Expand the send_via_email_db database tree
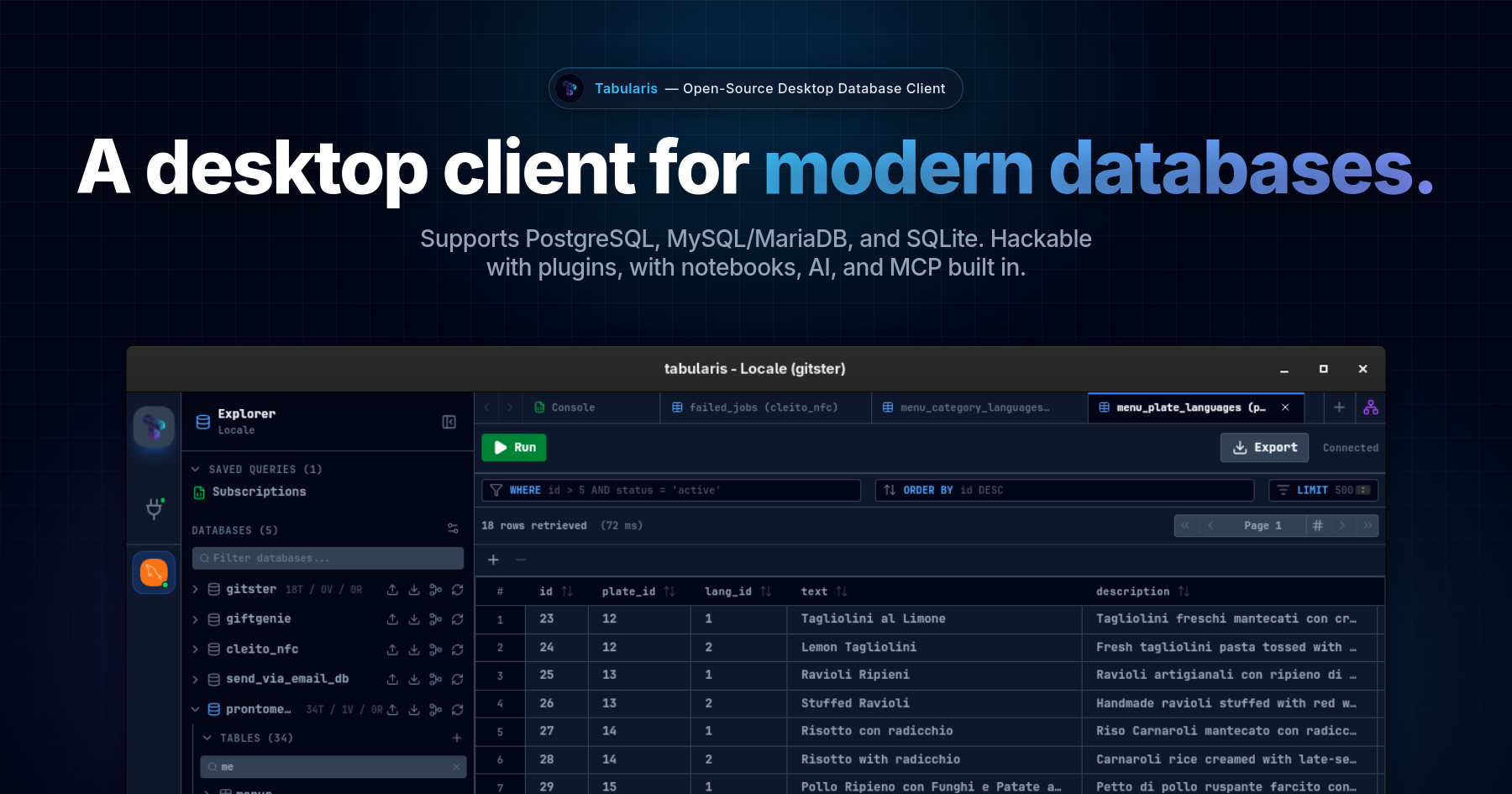Viewport: 1512px width, 794px height. click(196, 679)
